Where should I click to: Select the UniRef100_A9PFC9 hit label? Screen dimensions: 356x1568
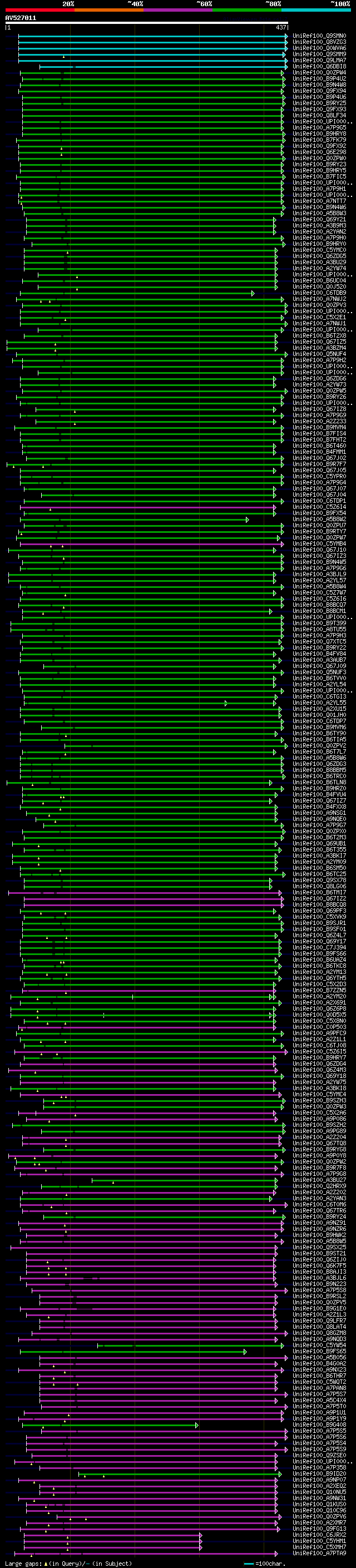319,1033
